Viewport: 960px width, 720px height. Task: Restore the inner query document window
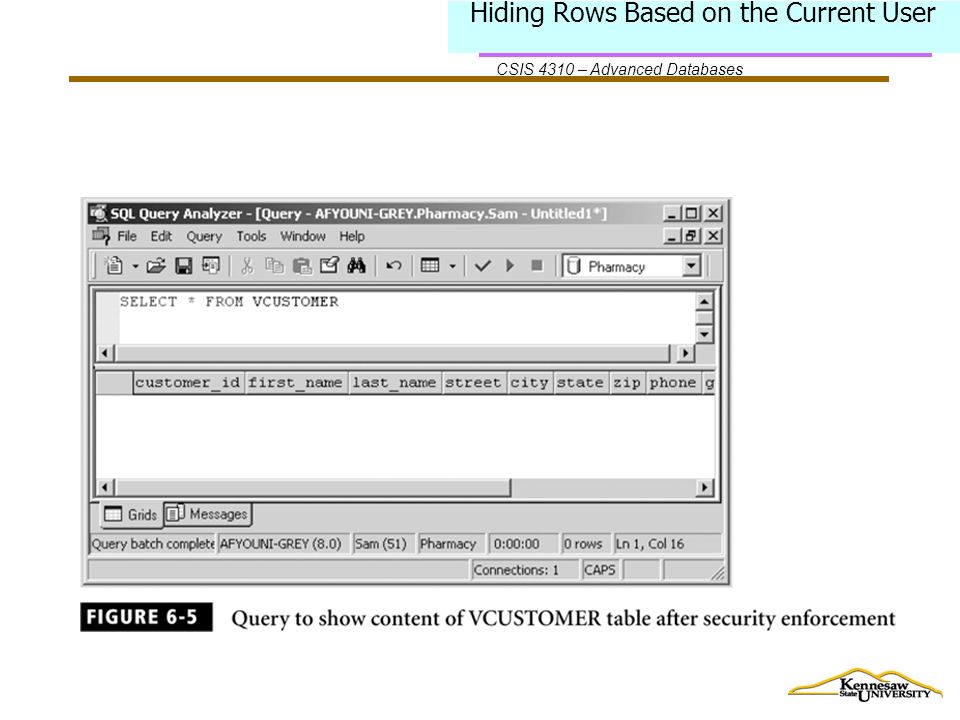pyautogui.click(x=692, y=236)
